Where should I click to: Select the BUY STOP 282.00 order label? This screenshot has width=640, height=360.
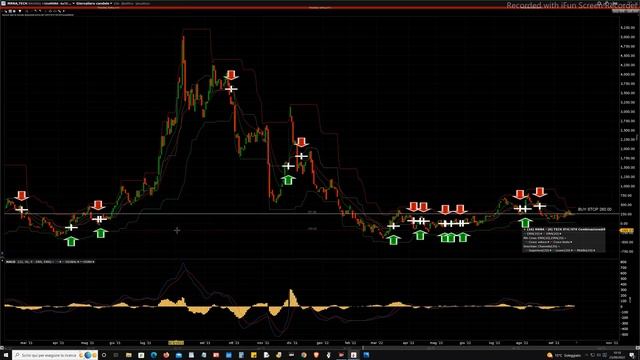tap(594, 209)
